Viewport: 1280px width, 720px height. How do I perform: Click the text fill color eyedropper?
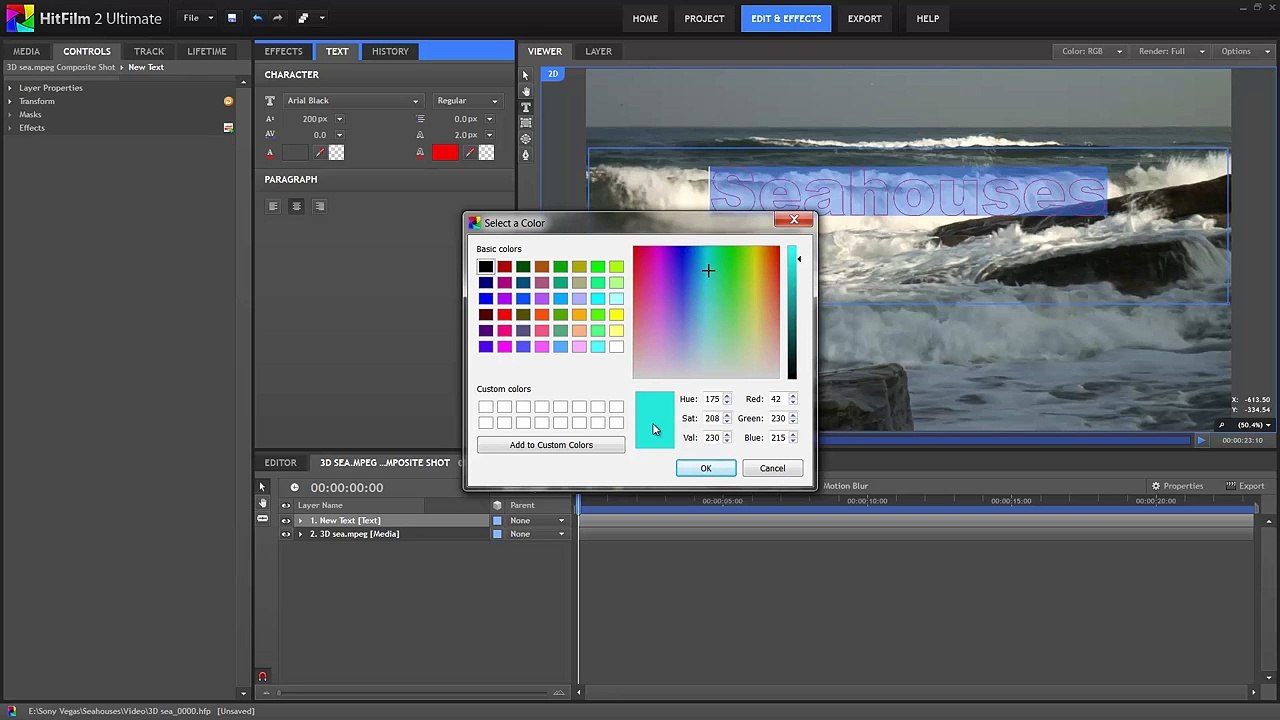tap(319, 153)
